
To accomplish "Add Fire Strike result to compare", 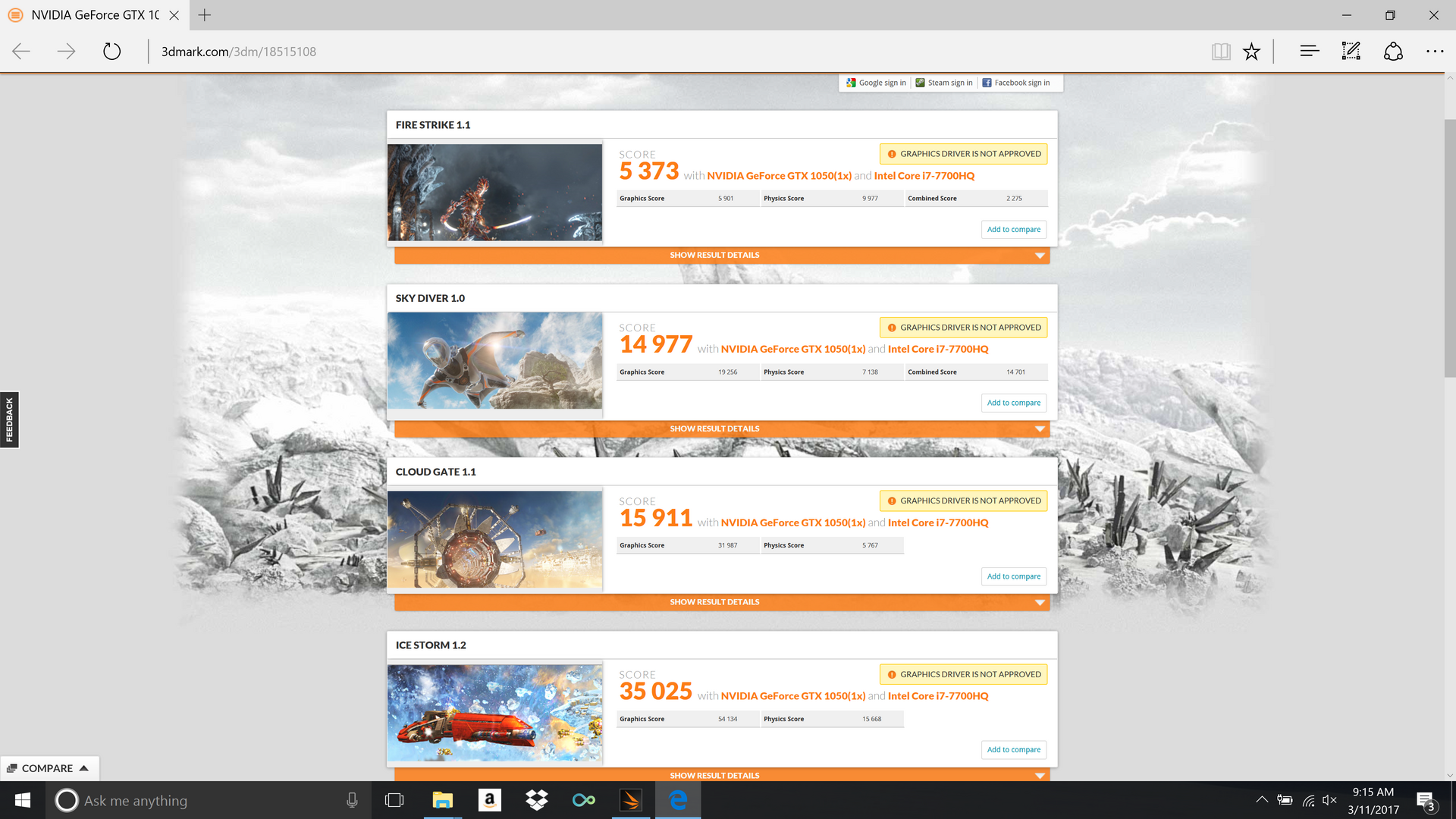I will tap(1014, 230).
